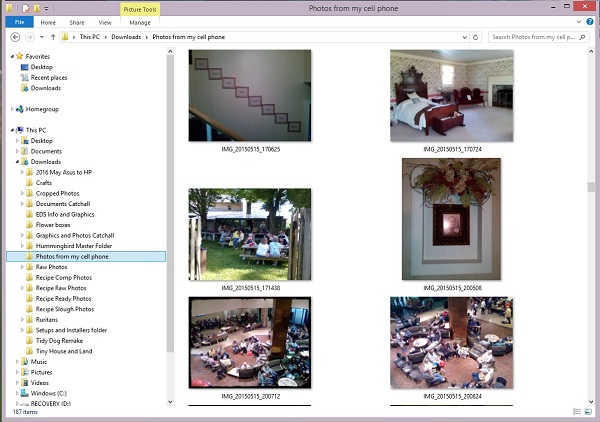Select the Manage tab under Picture Tools

coord(140,23)
